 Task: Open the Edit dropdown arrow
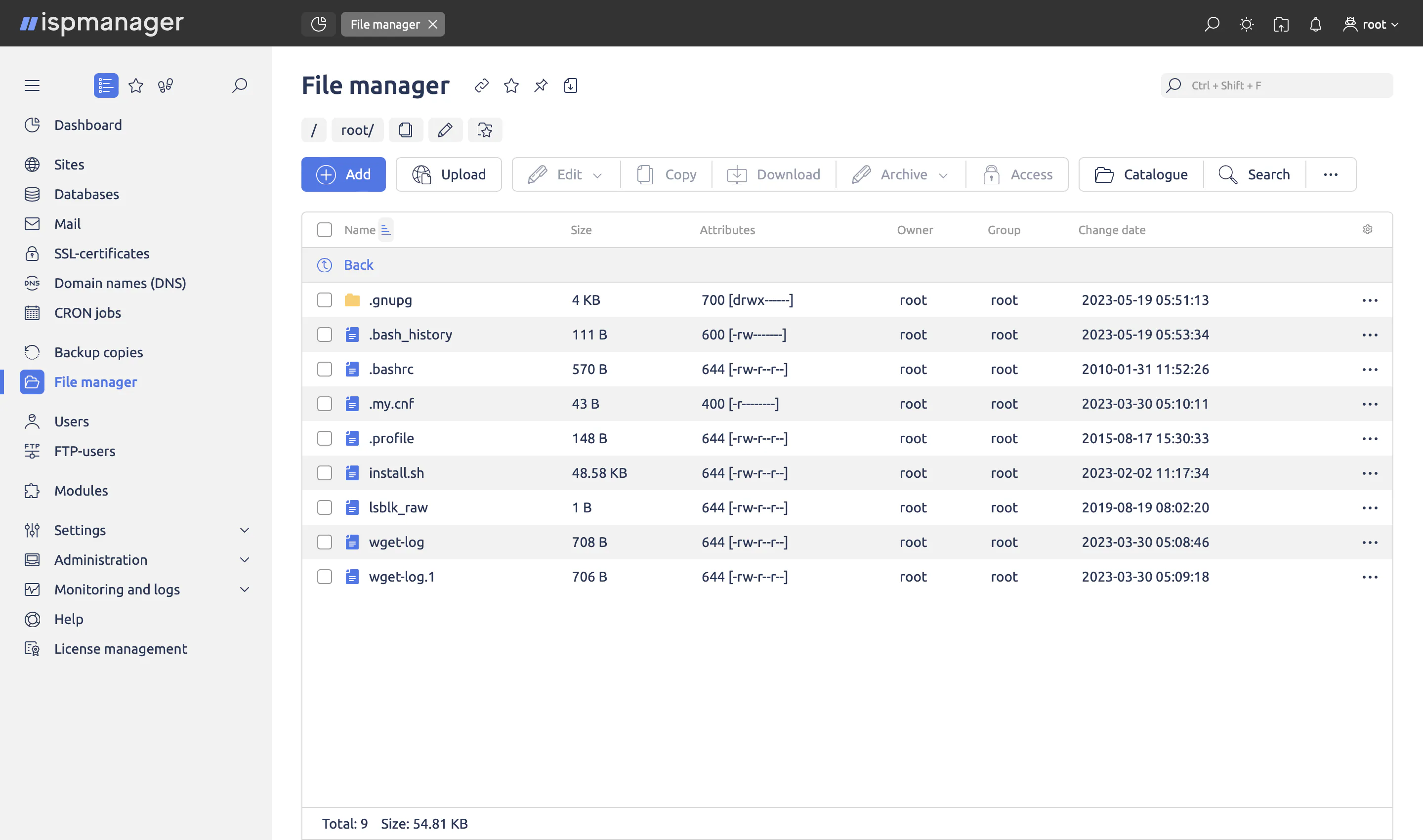pyautogui.click(x=598, y=175)
